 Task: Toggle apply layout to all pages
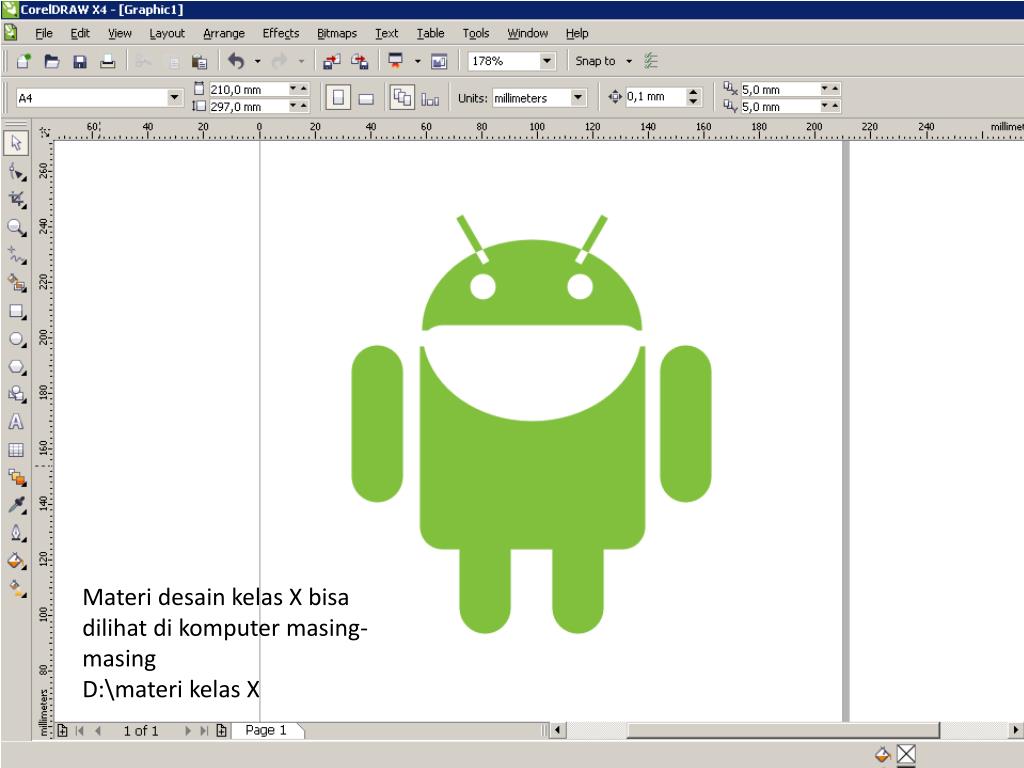coord(402,98)
